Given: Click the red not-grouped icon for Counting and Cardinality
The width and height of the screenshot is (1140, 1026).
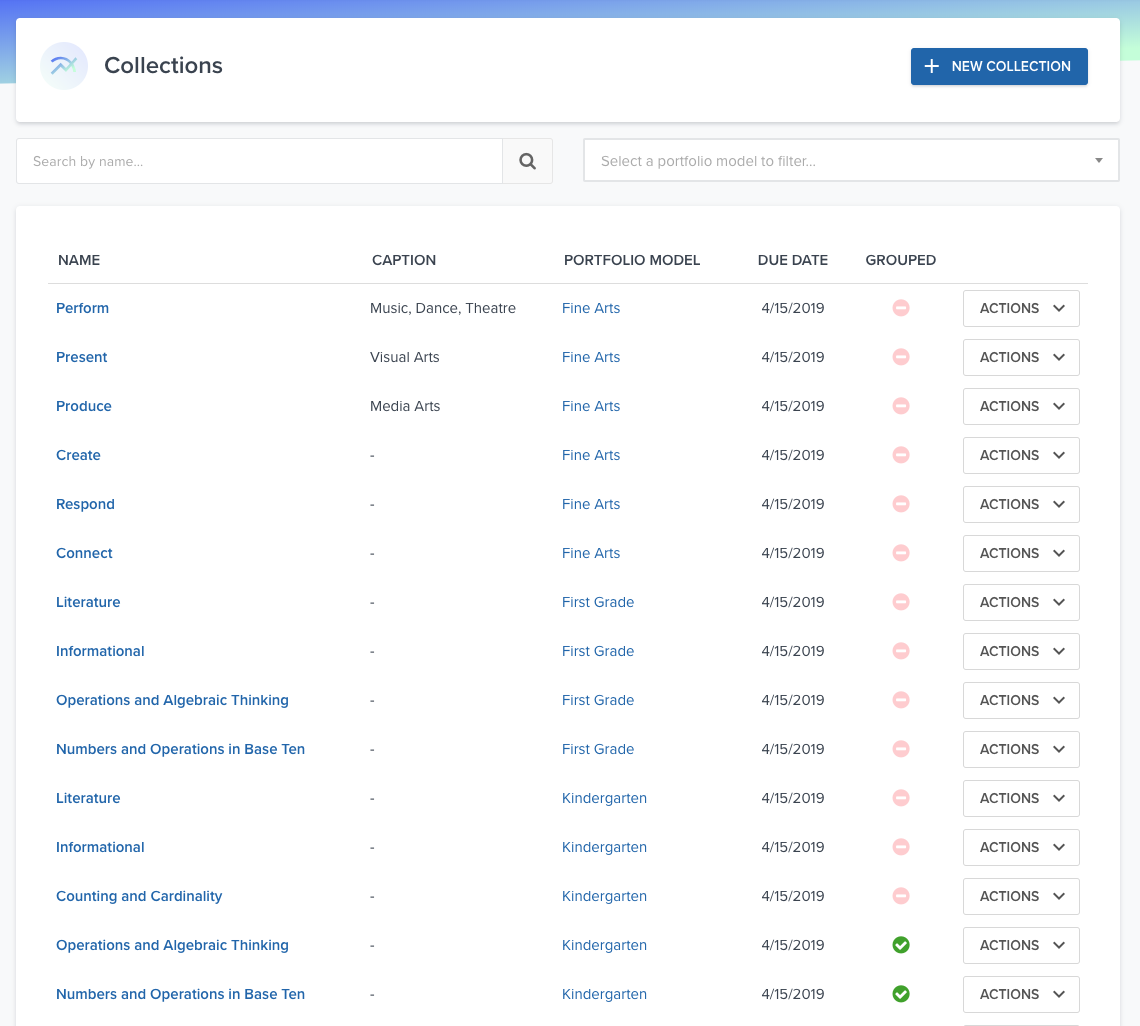Looking at the screenshot, I should [x=900, y=896].
